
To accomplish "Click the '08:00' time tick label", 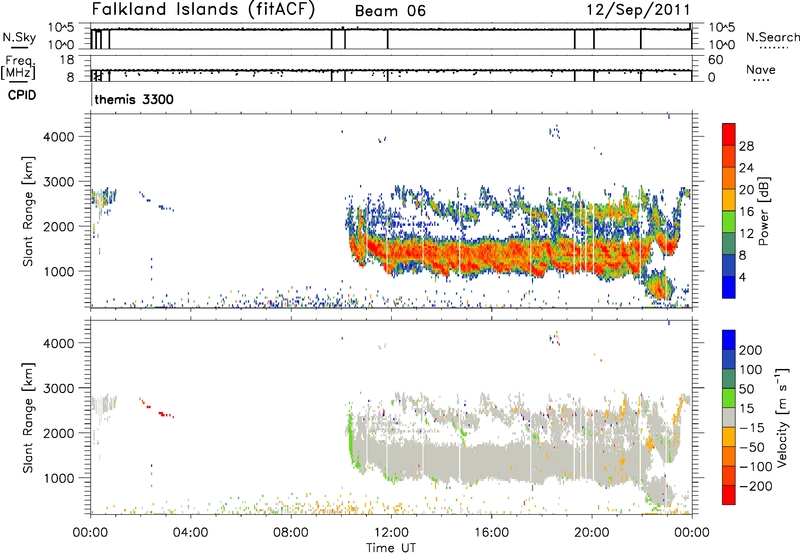I will point(291,533).
